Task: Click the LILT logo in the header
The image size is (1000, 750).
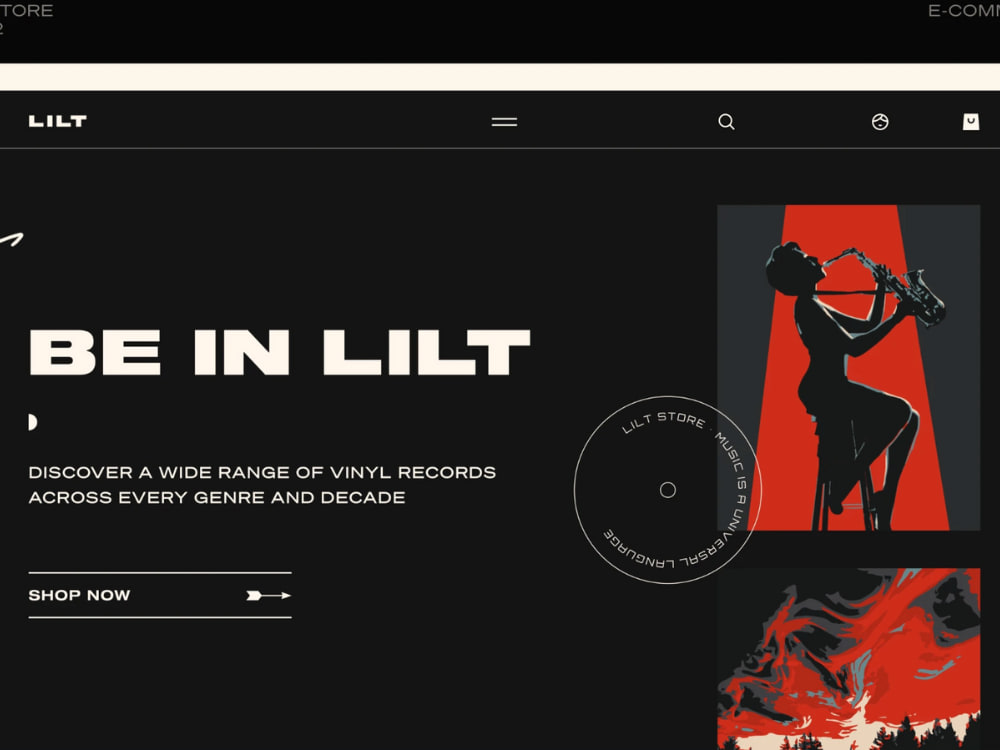Action: [57, 121]
